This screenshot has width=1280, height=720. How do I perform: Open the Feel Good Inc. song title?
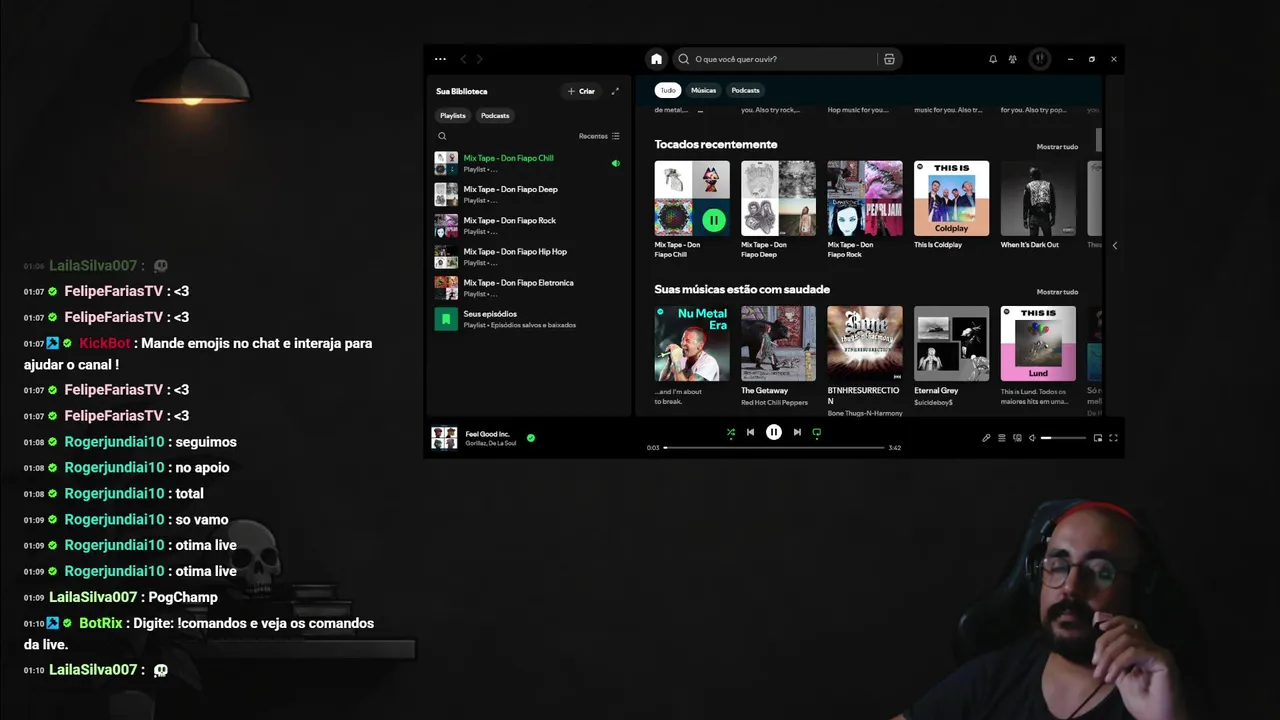487,434
